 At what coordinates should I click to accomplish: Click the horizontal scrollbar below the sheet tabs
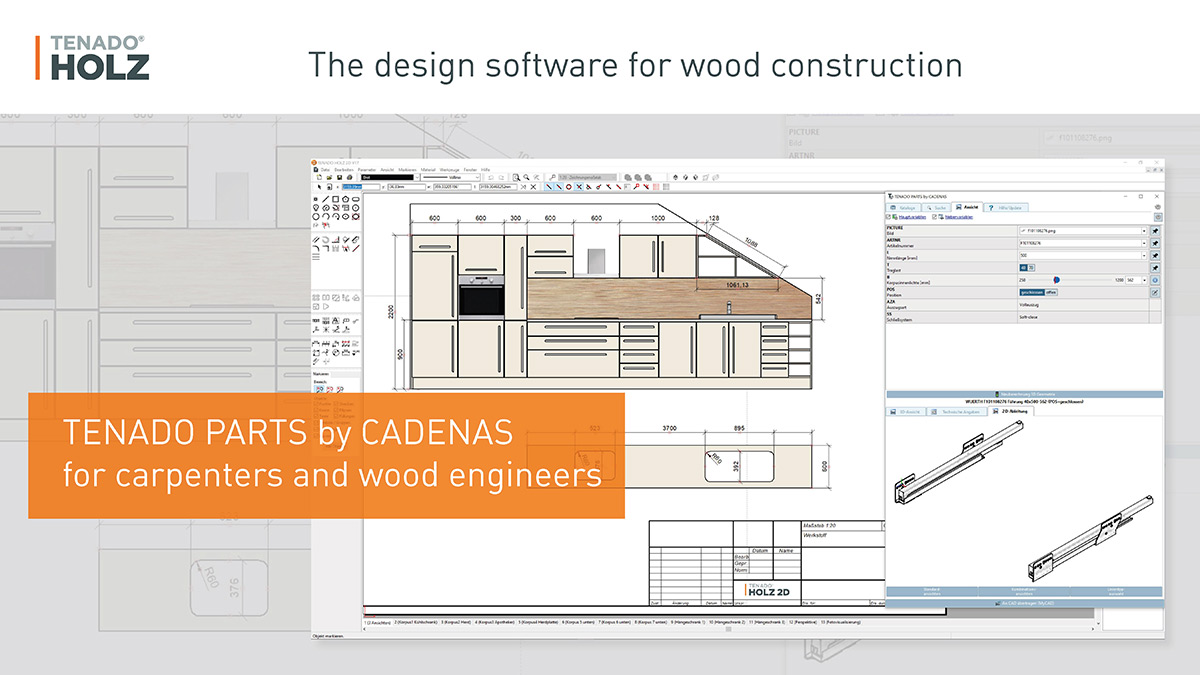(730, 629)
